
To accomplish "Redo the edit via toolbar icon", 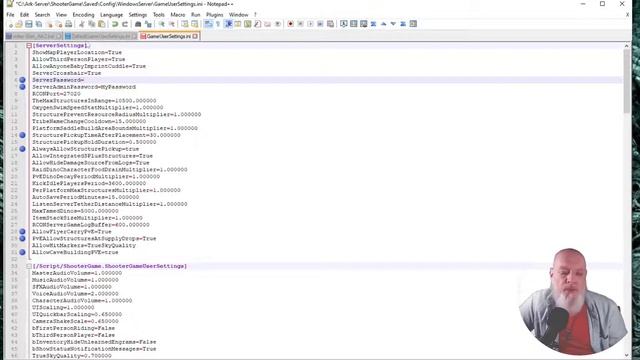I will (x=125, y=24).
